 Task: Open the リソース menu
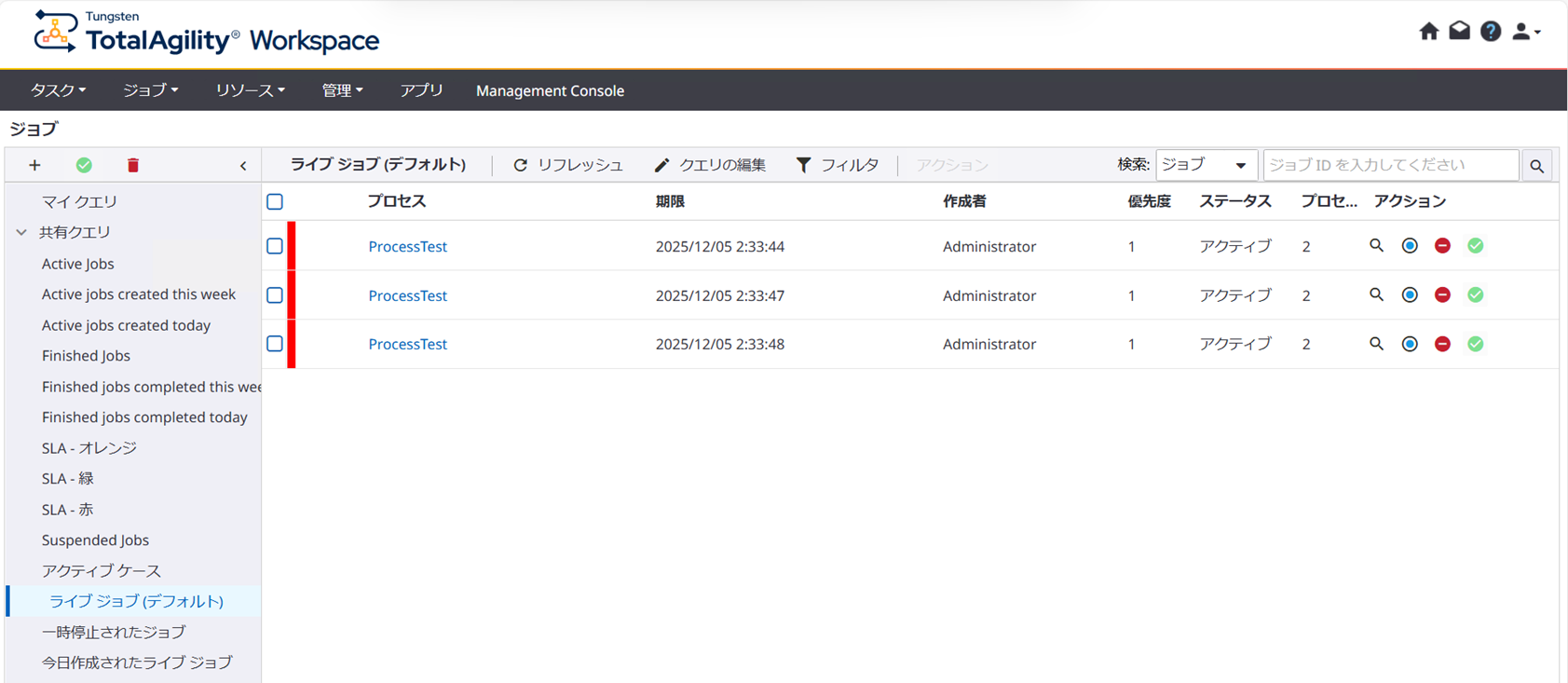[x=250, y=90]
